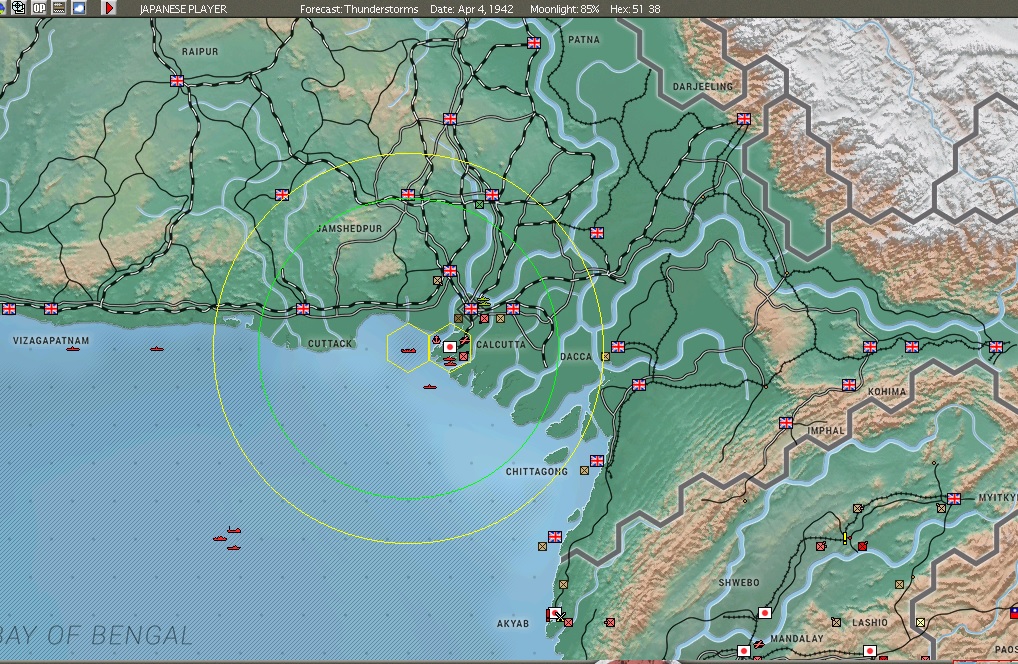Screen dimensions: 1018x664
Task: Select the yellow ship icons above the Calcutta flag
Action: click(x=484, y=301)
